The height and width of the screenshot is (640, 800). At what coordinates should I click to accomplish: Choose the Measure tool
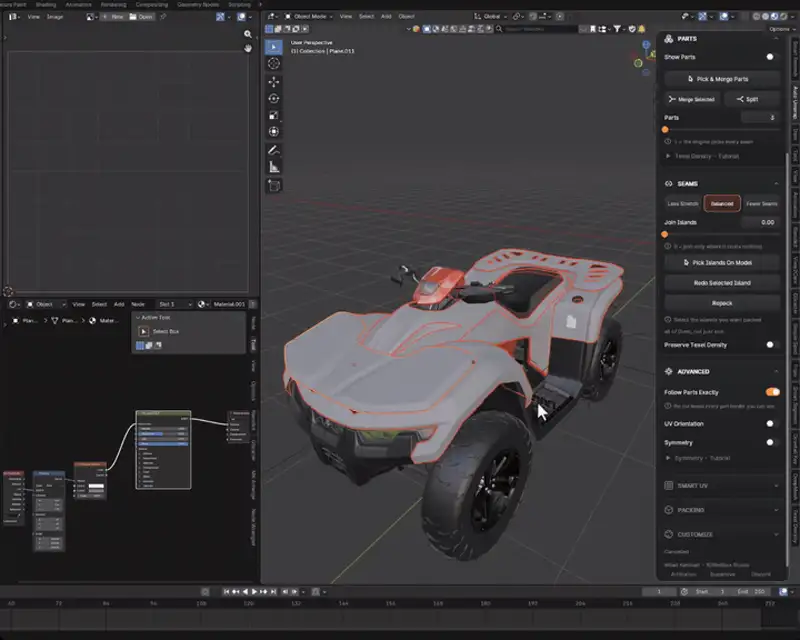pyautogui.click(x=274, y=167)
